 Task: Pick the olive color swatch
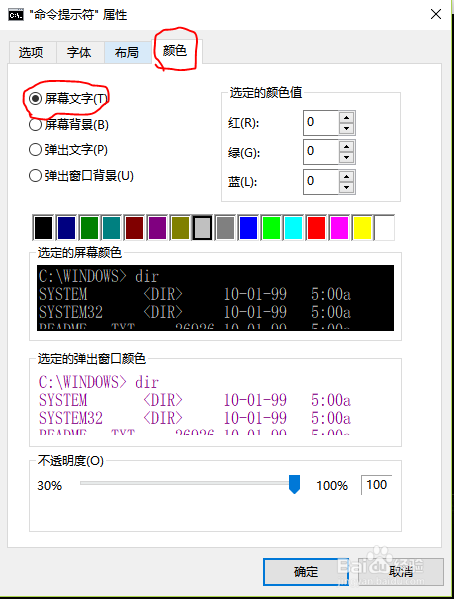click(x=180, y=228)
